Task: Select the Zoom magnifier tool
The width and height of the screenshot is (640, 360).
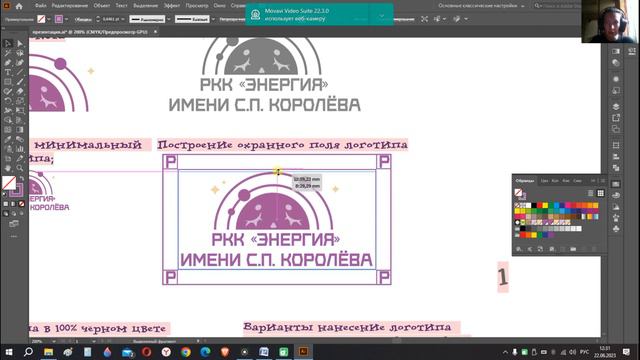Action: [x=20, y=168]
